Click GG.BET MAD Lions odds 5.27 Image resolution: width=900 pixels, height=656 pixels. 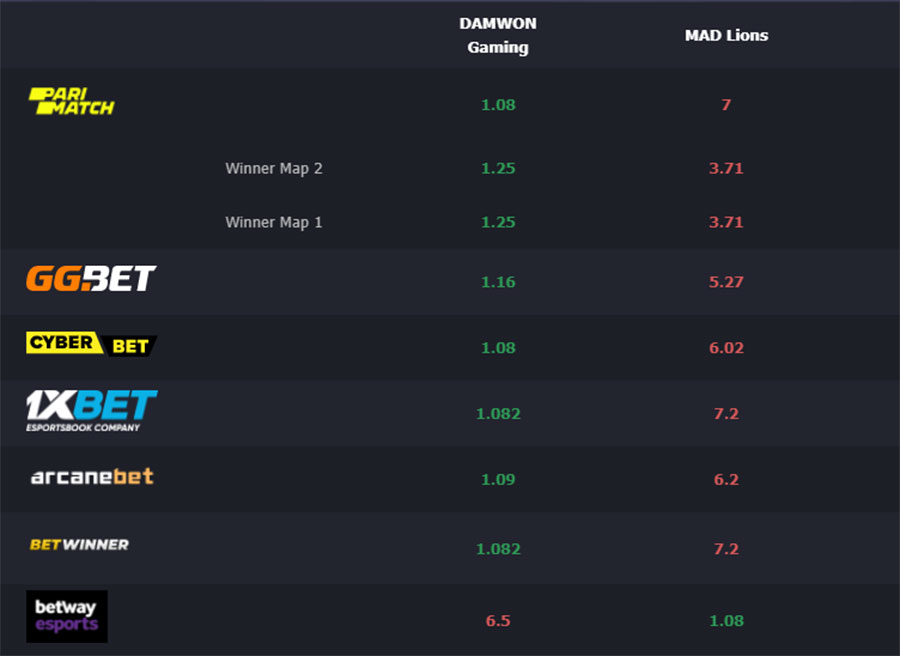(726, 282)
